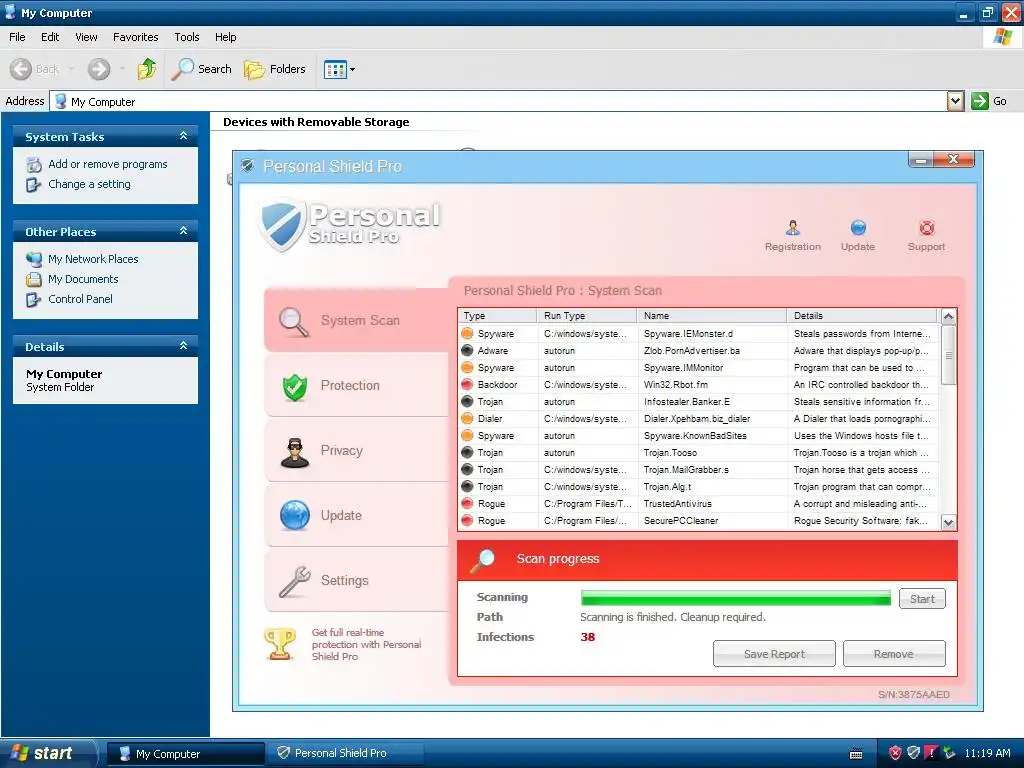1024x768 pixels.
Task: Open Add or remove programs
Action: click(x=108, y=164)
